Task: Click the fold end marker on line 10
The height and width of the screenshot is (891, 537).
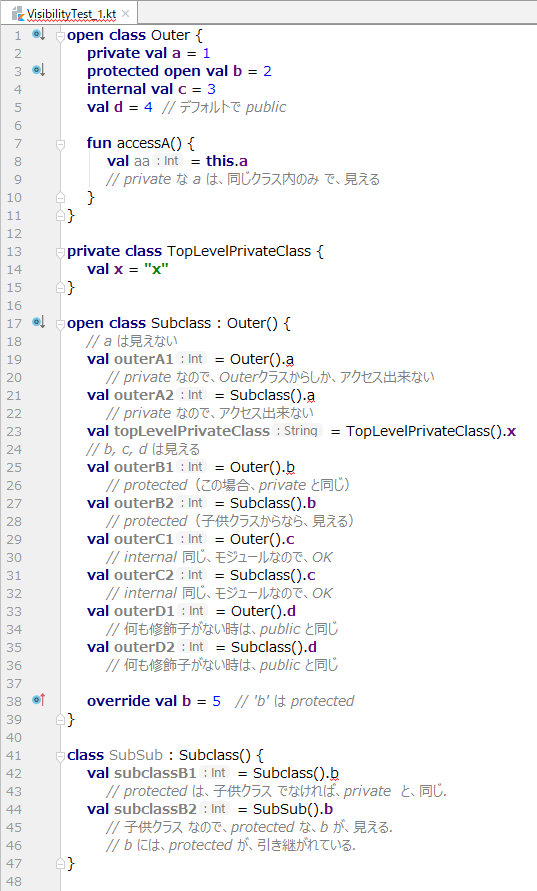Action: tap(60, 198)
